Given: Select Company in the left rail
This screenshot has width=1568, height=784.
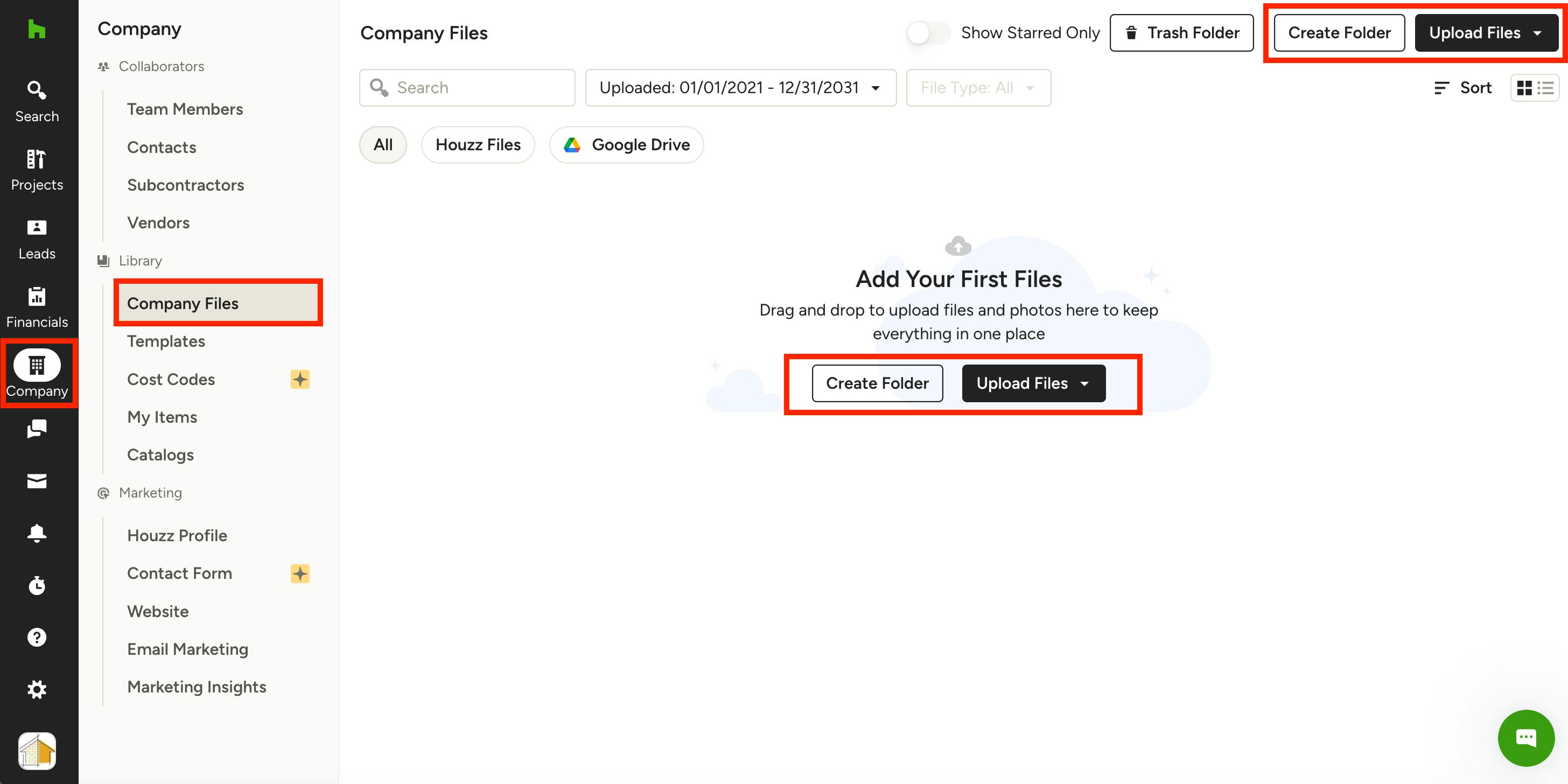Looking at the screenshot, I should [x=37, y=373].
